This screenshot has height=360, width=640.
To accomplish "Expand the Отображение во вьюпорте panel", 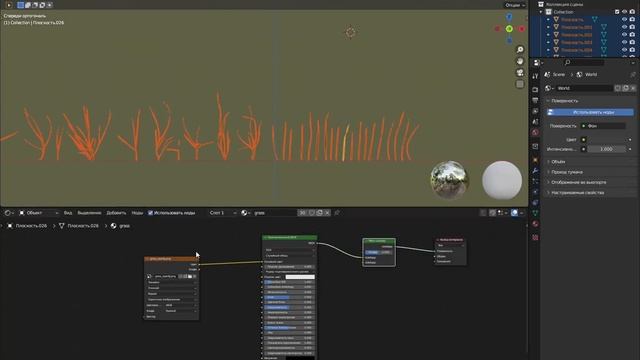I will (x=579, y=182).
